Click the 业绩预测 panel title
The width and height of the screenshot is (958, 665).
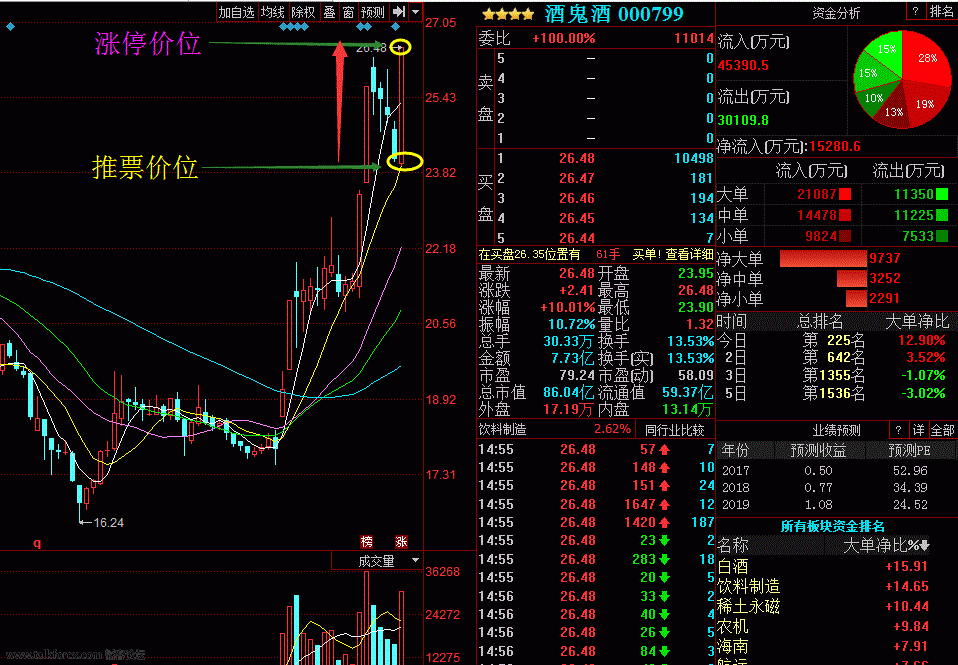point(836,430)
